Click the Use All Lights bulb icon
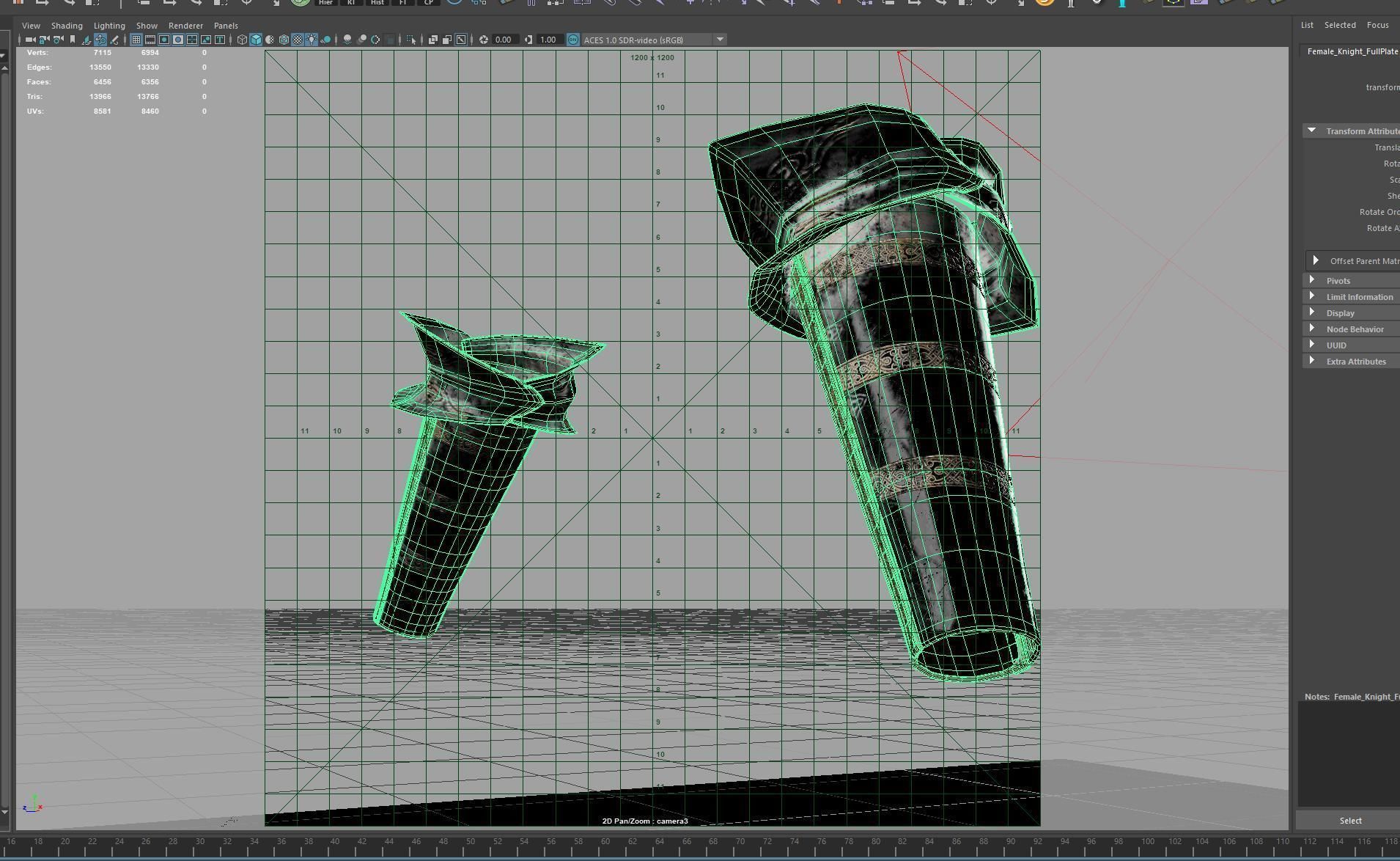This screenshot has height=861, width=1400. click(312, 40)
